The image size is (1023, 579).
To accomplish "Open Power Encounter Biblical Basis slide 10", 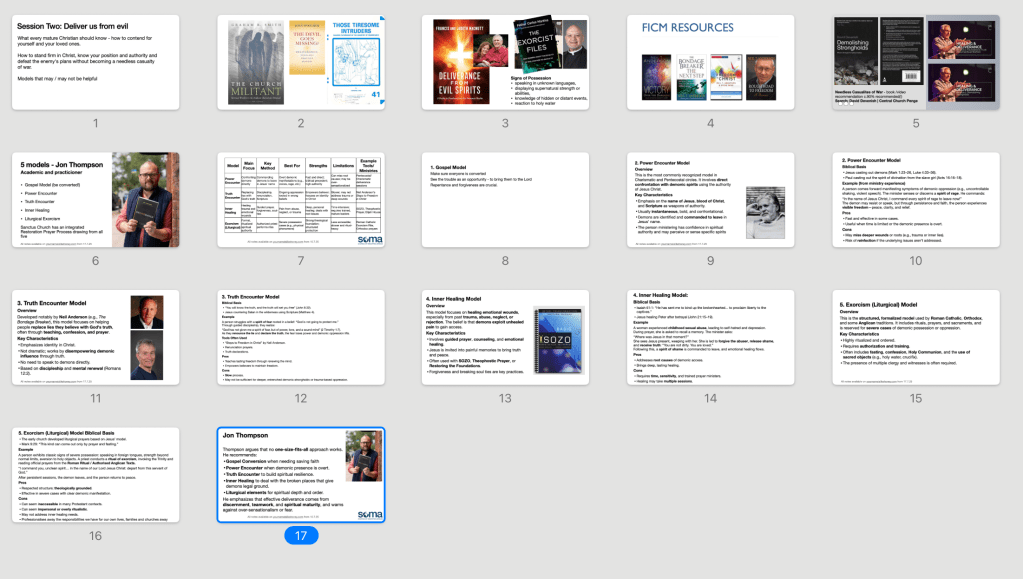I will pyautogui.click(x=915, y=199).
